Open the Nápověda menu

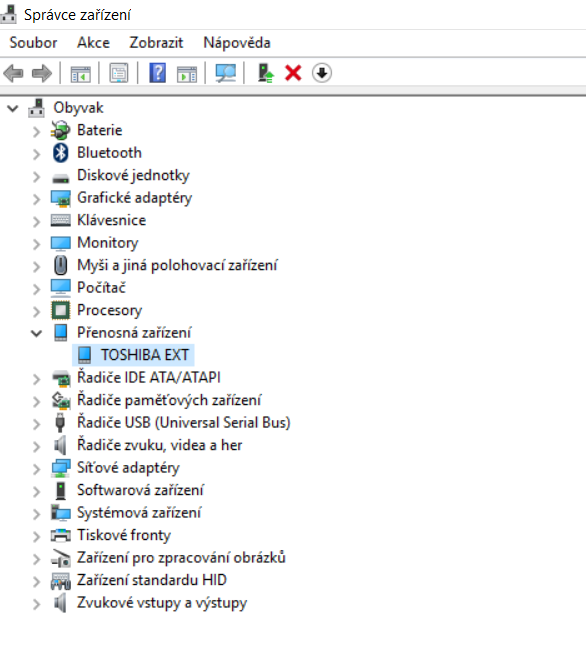237,42
